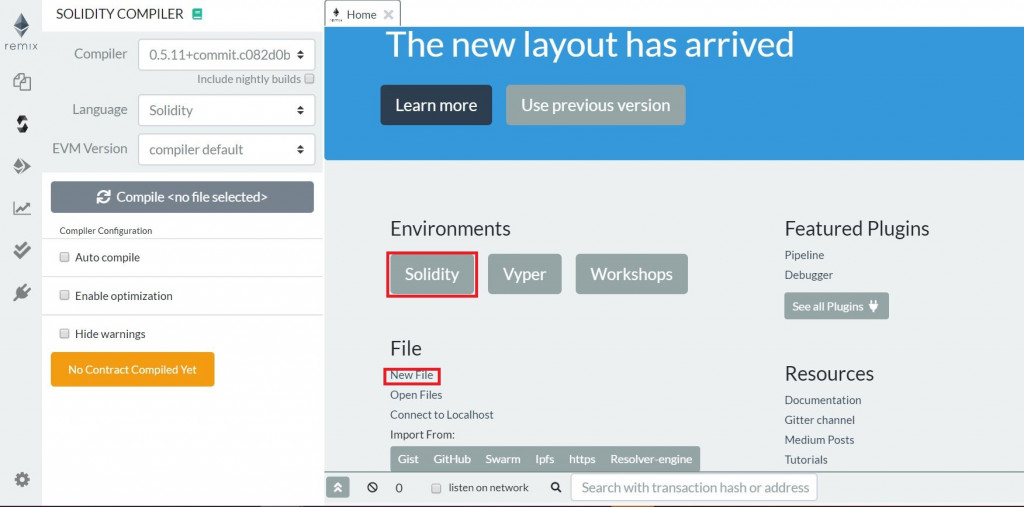This screenshot has width=1024, height=507.
Task: Click the documentation book icon beside Solidity Compiler
Action: pyautogui.click(x=197, y=14)
